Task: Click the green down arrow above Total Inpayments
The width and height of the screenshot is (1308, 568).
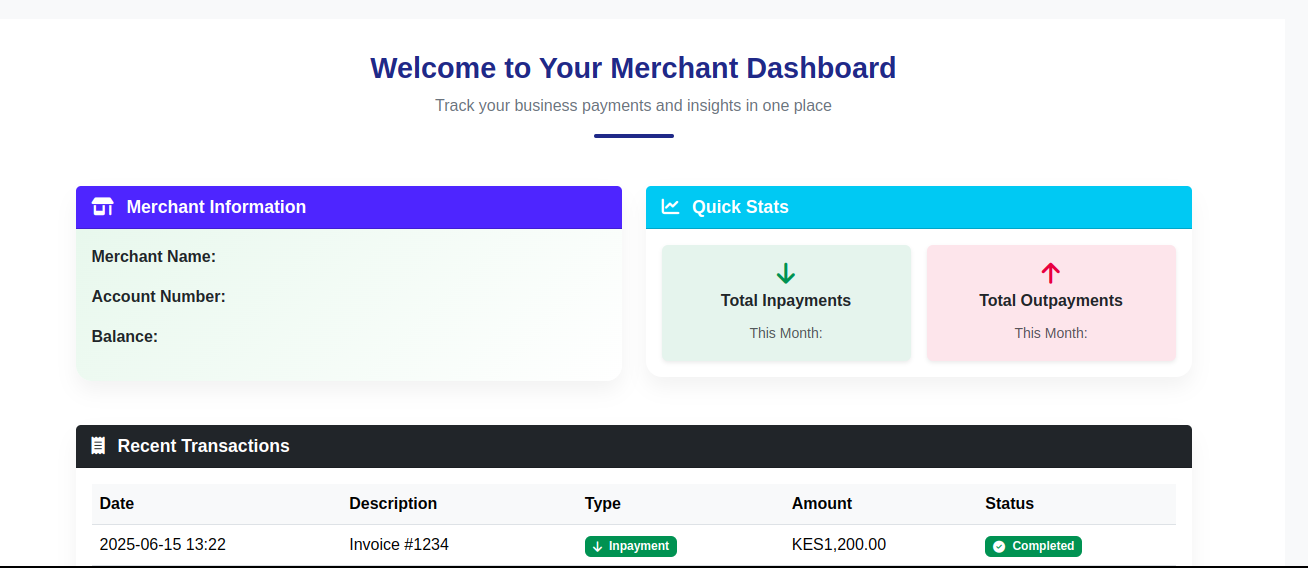Action: 786,273
